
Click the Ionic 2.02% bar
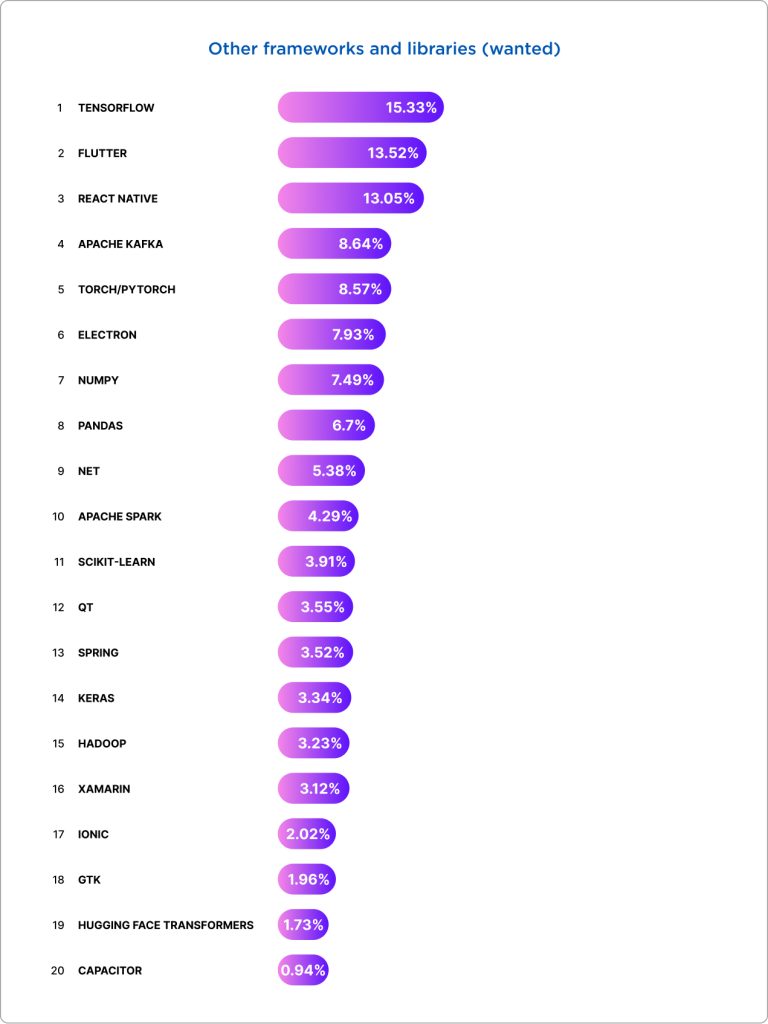click(x=307, y=834)
